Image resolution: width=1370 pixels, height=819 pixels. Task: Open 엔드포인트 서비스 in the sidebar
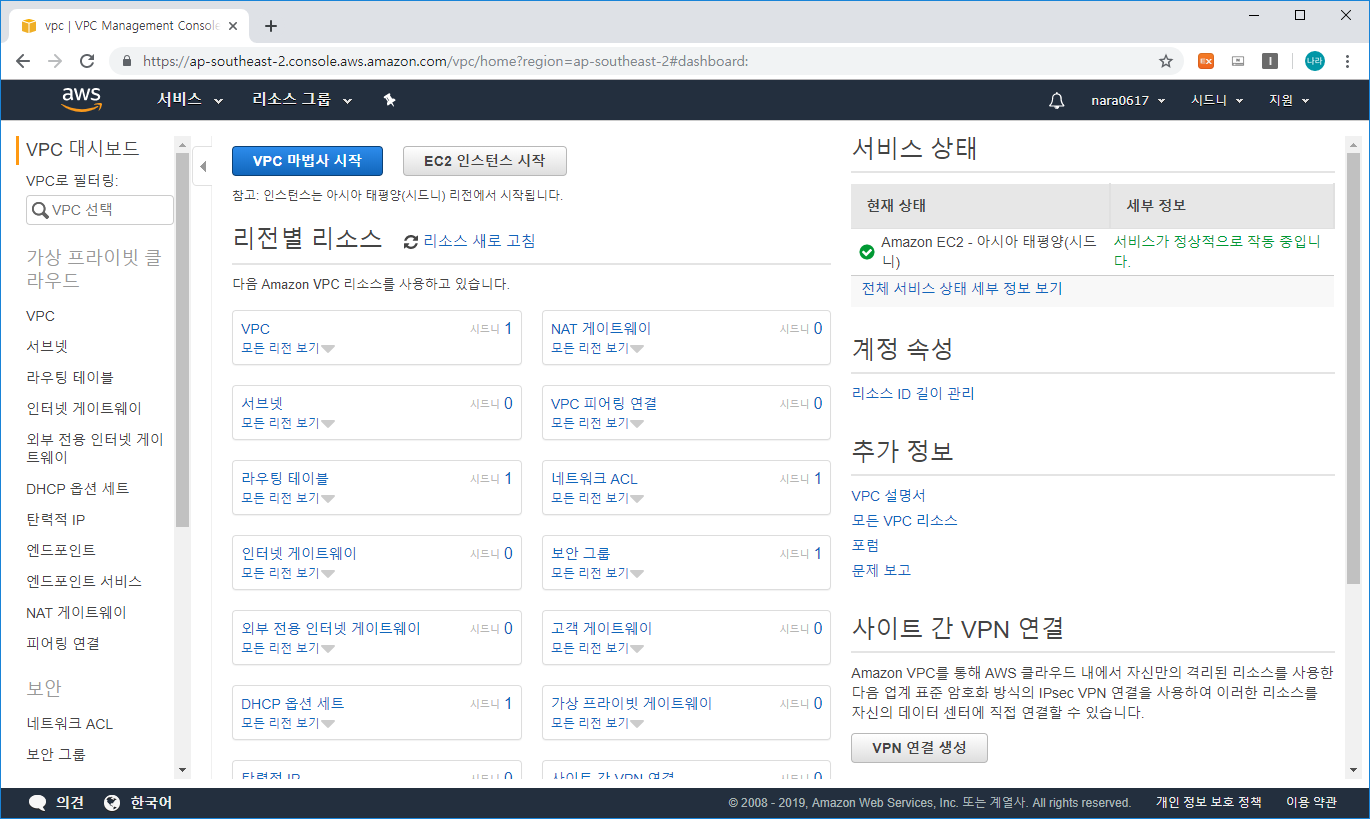pyautogui.click(x=84, y=581)
